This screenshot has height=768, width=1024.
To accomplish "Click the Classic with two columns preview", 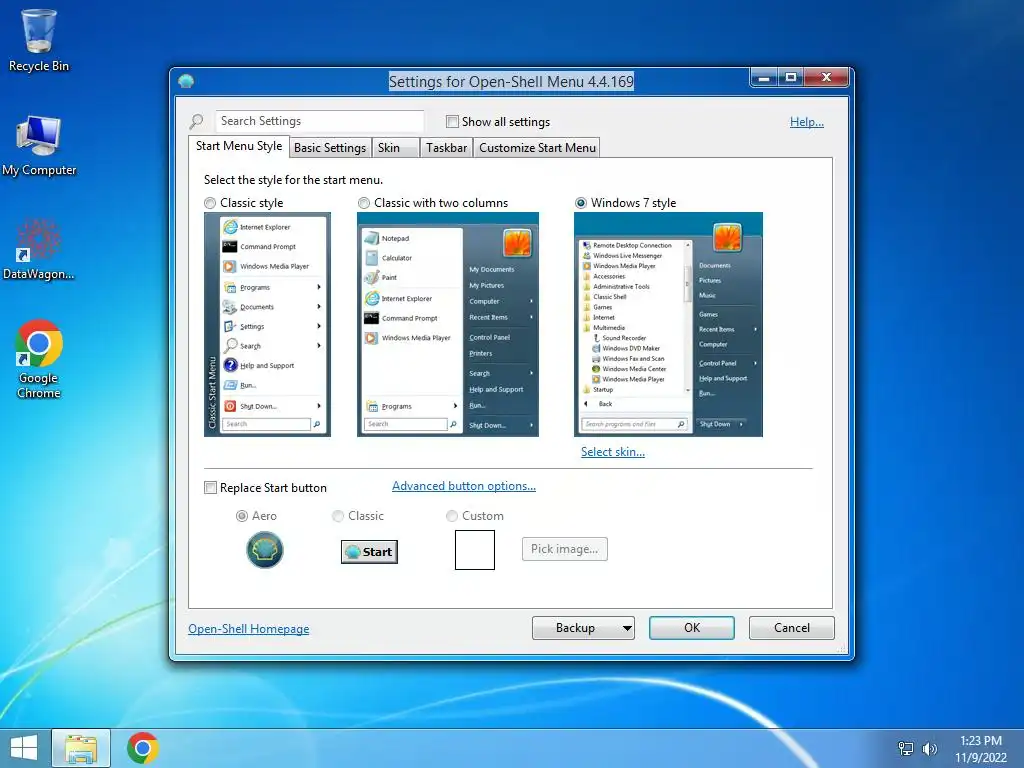I will pos(448,325).
